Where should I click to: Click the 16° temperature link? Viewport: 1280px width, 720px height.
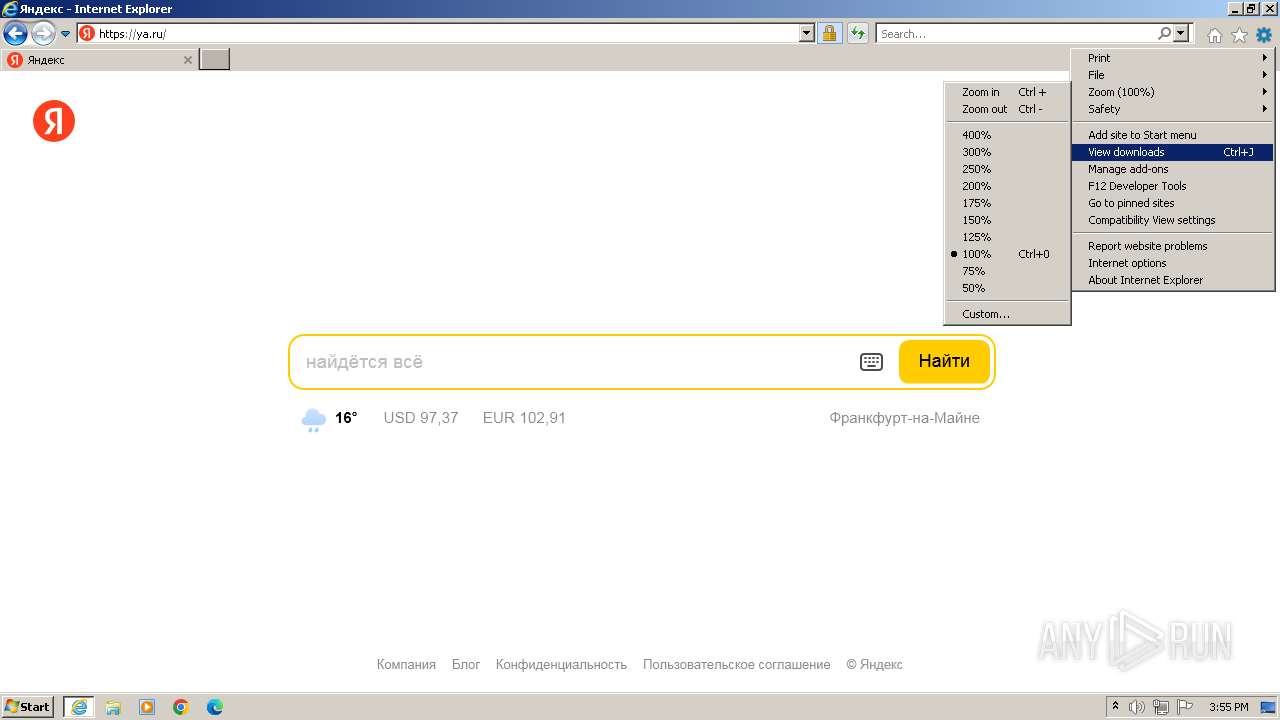click(x=346, y=418)
